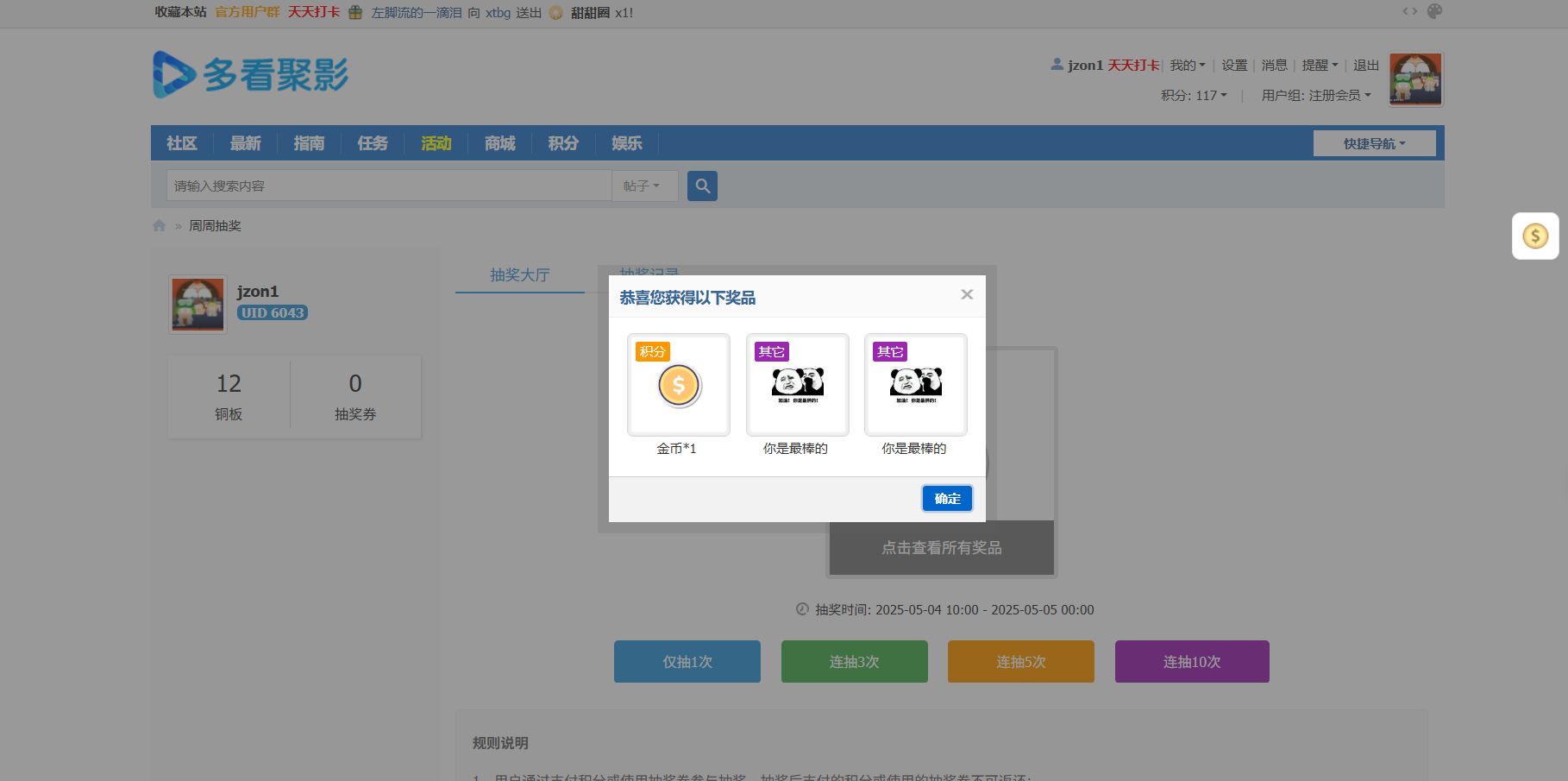1568x781 pixels.
Task: Click the 确定 confirmation button
Action: pos(946,498)
